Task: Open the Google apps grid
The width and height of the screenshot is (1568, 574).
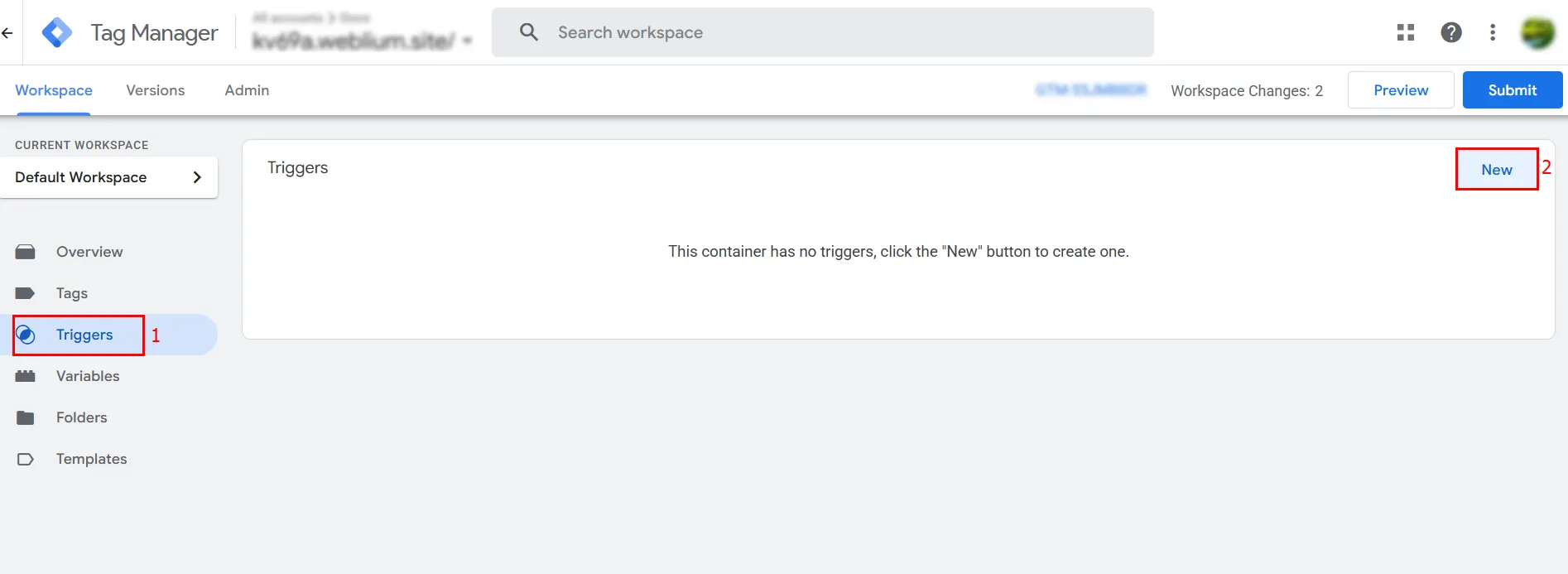Action: pyautogui.click(x=1405, y=32)
